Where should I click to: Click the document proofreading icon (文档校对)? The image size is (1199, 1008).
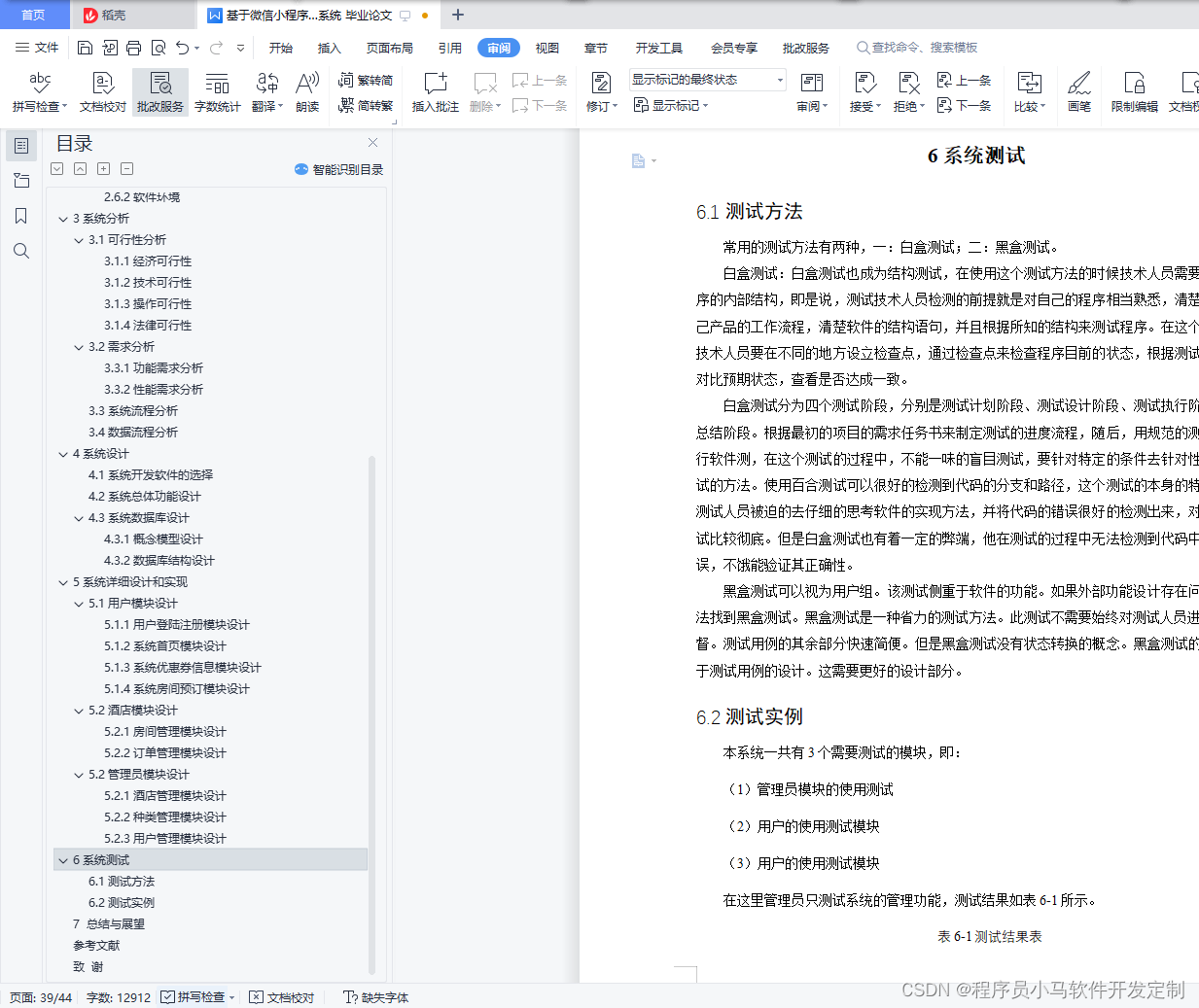pos(103,92)
